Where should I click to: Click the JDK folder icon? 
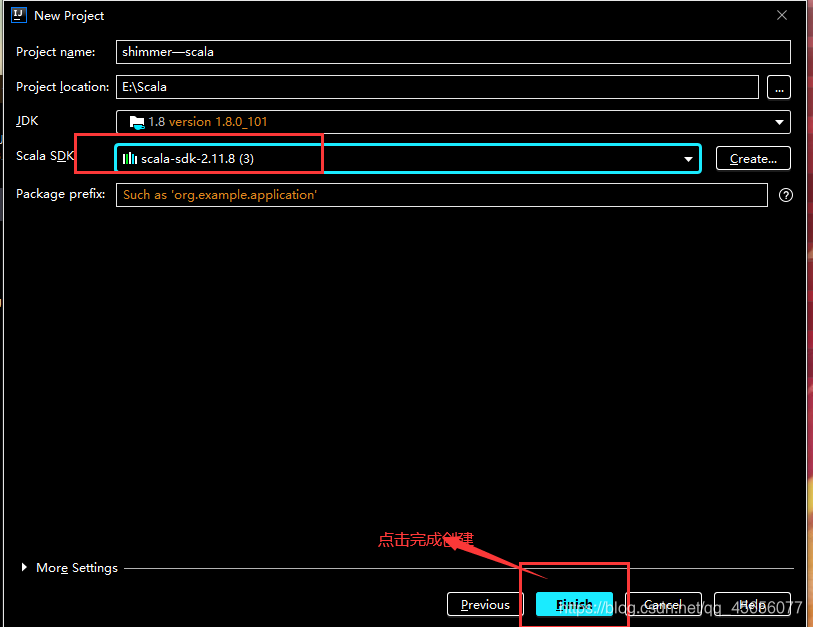[x=137, y=122]
